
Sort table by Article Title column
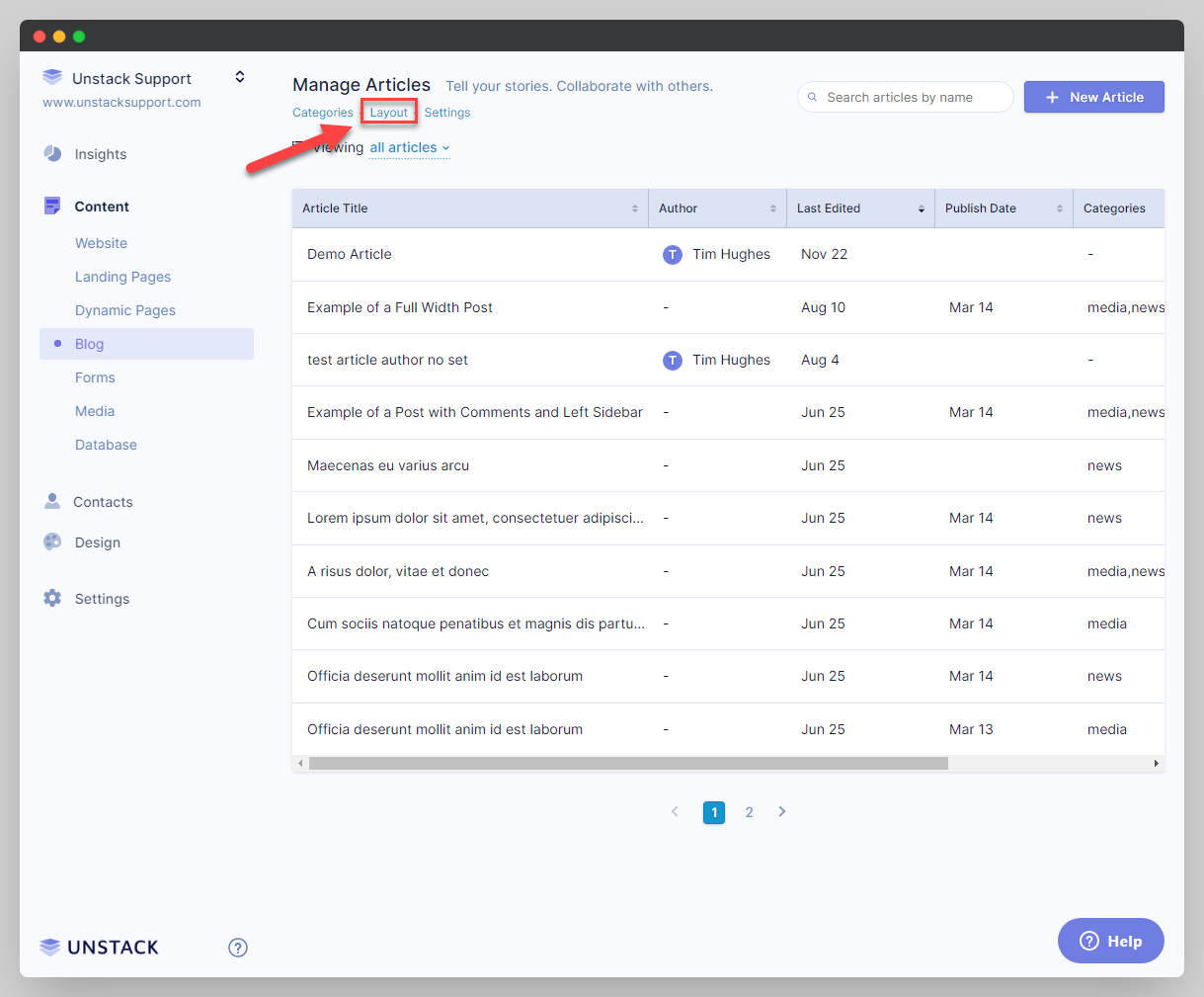pyautogui.click(x=634, y=208)
